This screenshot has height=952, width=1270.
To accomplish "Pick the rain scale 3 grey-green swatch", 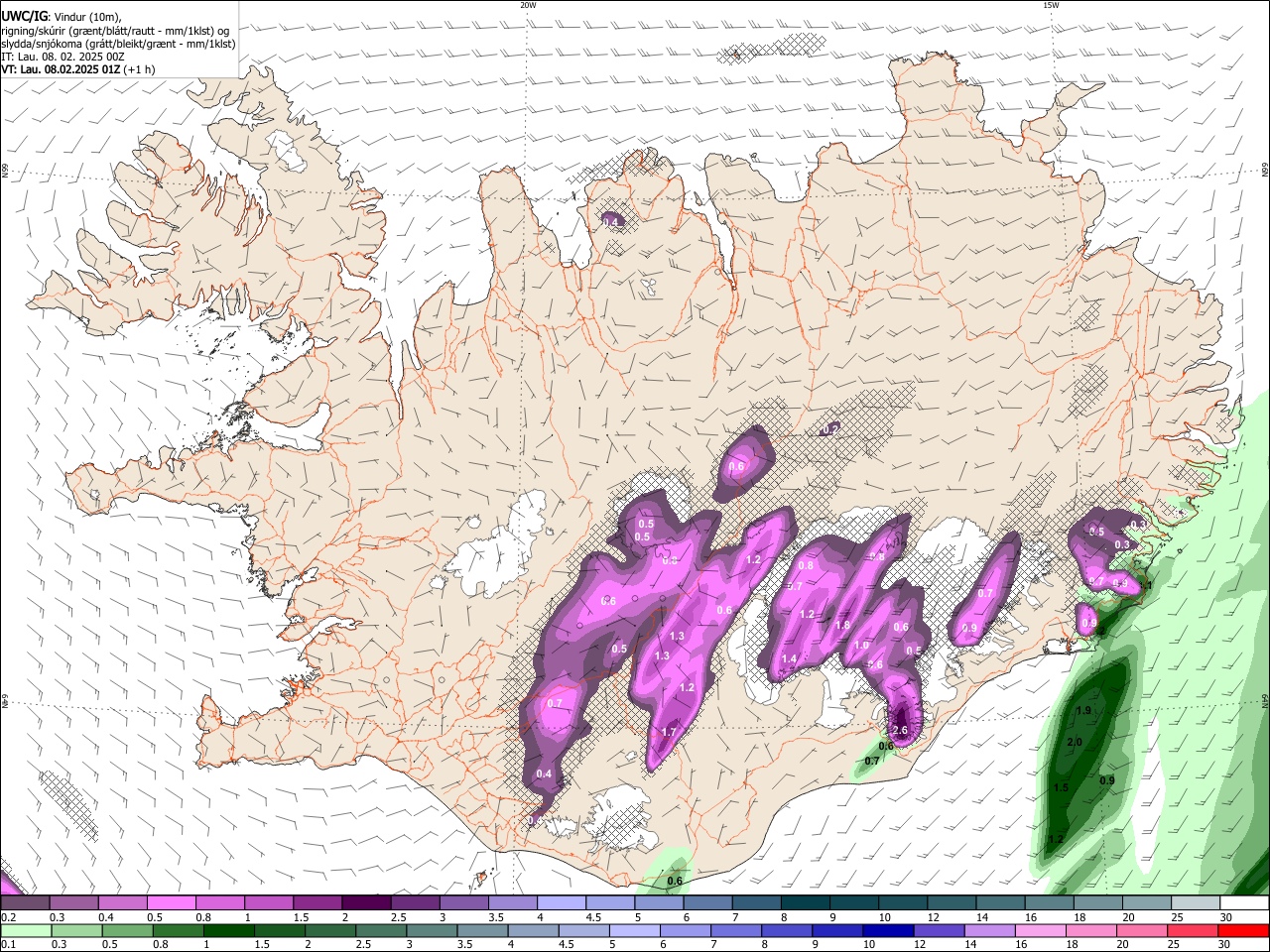I will [432, 930].
